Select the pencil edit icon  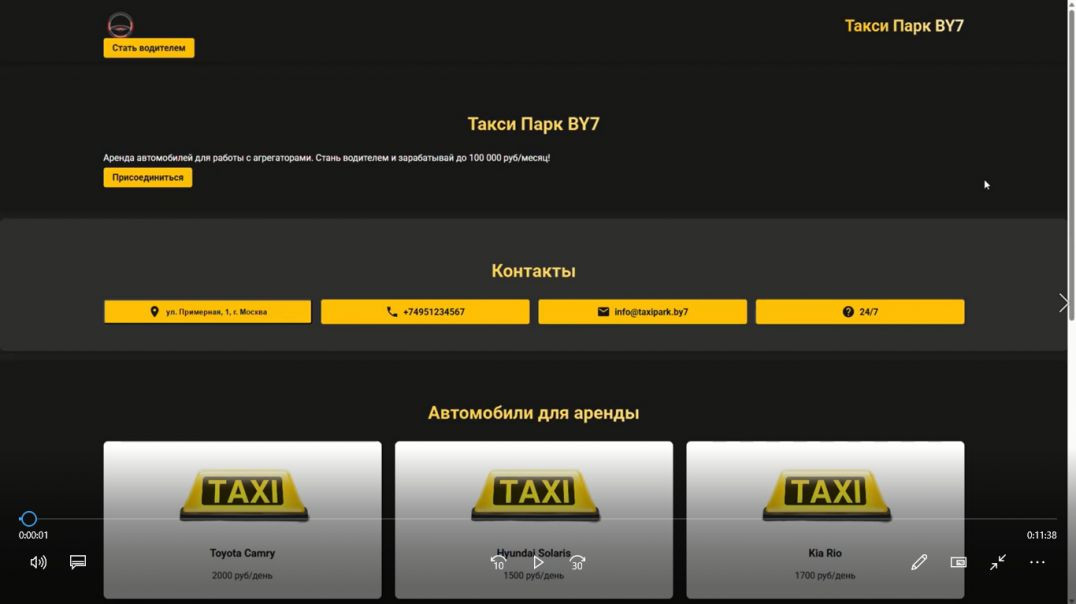pyautogui.click(x=919, y=562)
